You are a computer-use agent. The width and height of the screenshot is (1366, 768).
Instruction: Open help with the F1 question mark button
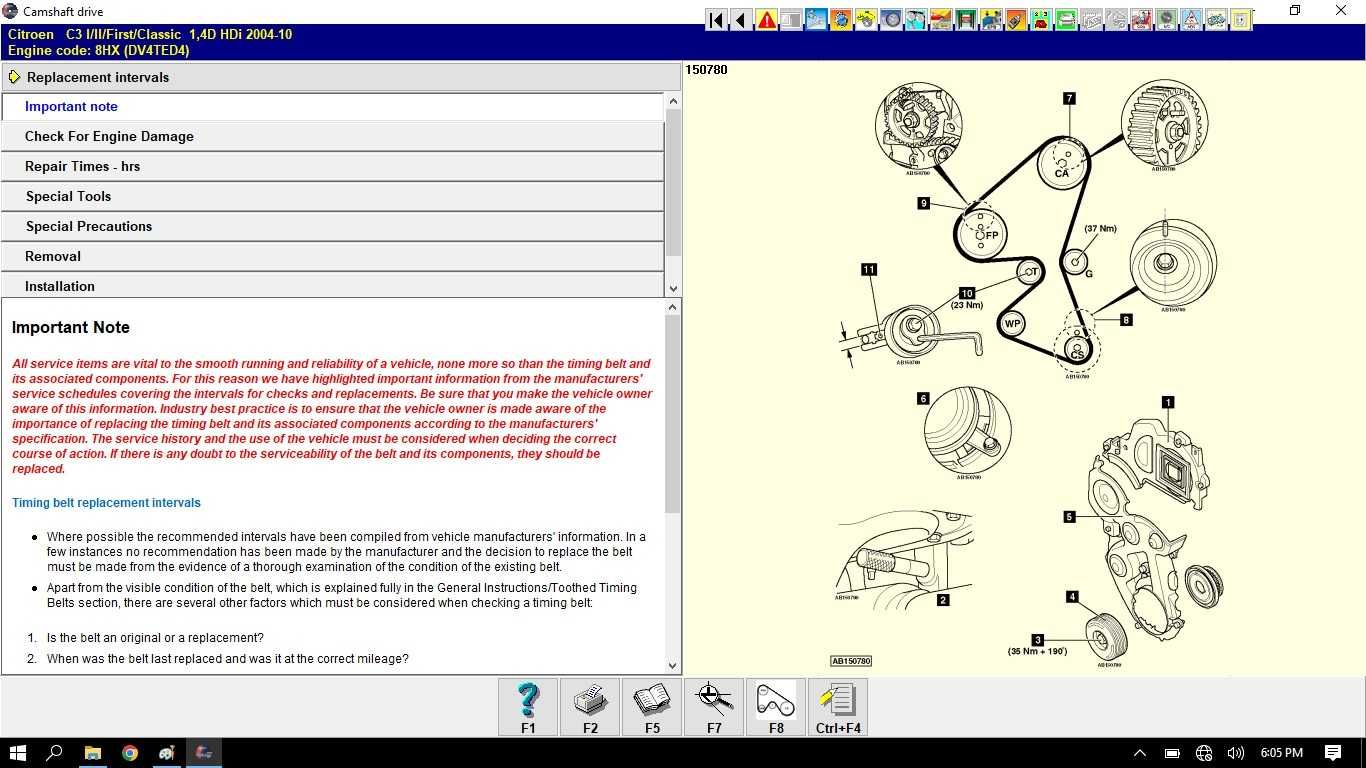[528, 707]
